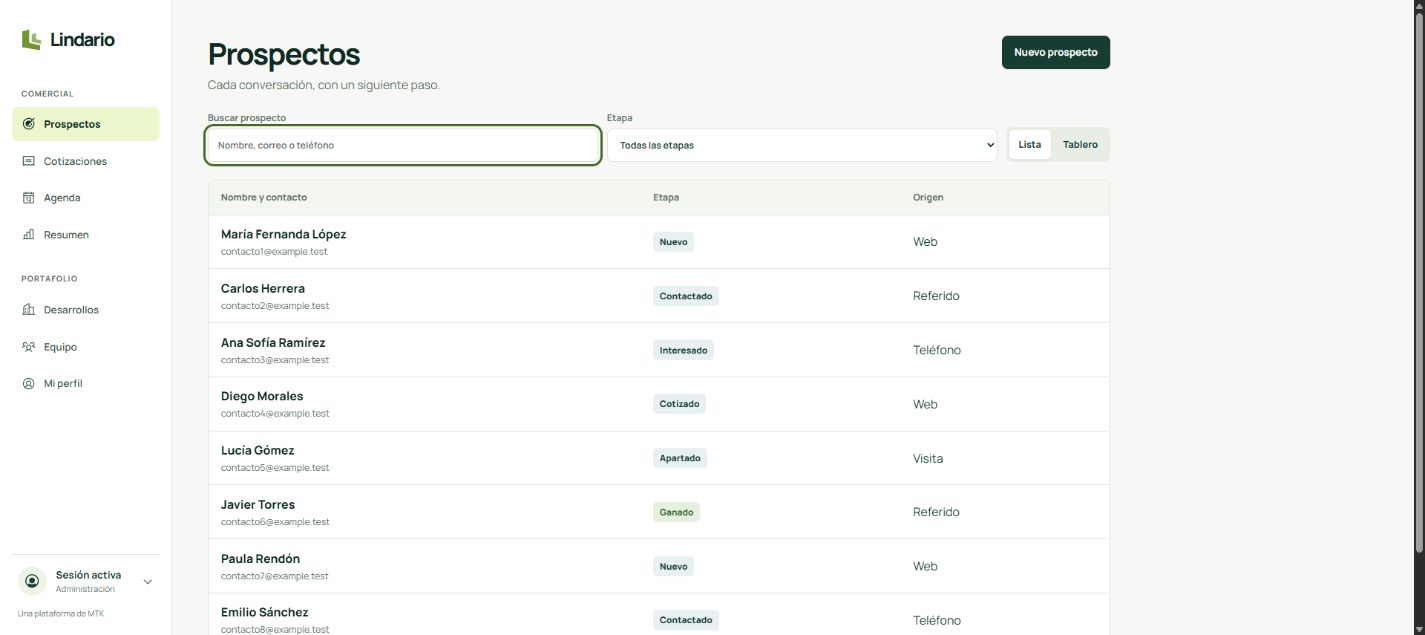The image size is (1425, 635).
Task: Click the email contacto5@example.test
Action: (x=275, y=468)
